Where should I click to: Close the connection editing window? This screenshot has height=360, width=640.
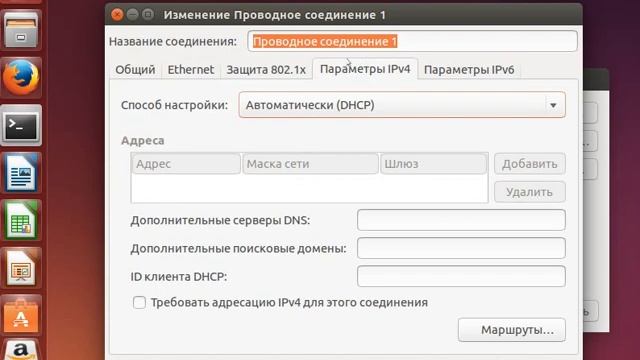pos(117,15)
